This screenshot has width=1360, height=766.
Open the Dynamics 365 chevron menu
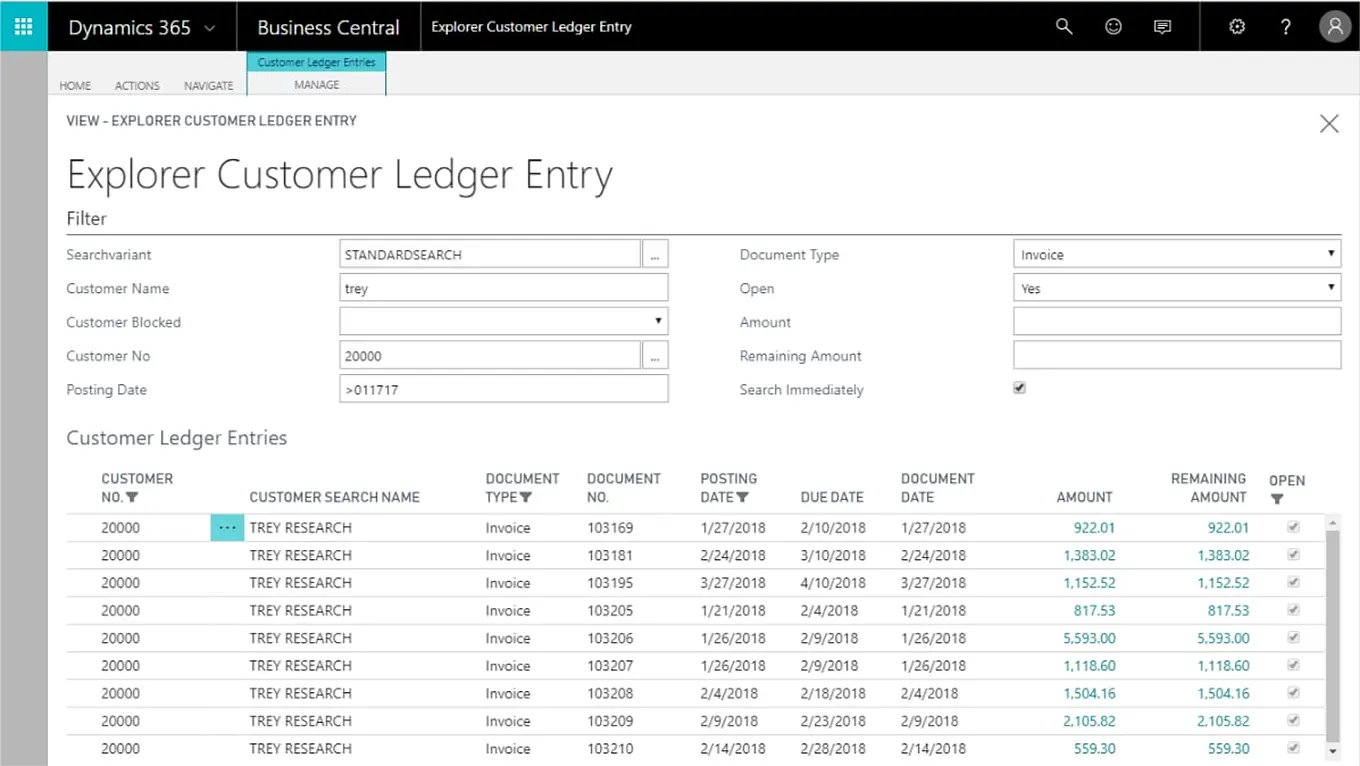(x=210, y=28)
